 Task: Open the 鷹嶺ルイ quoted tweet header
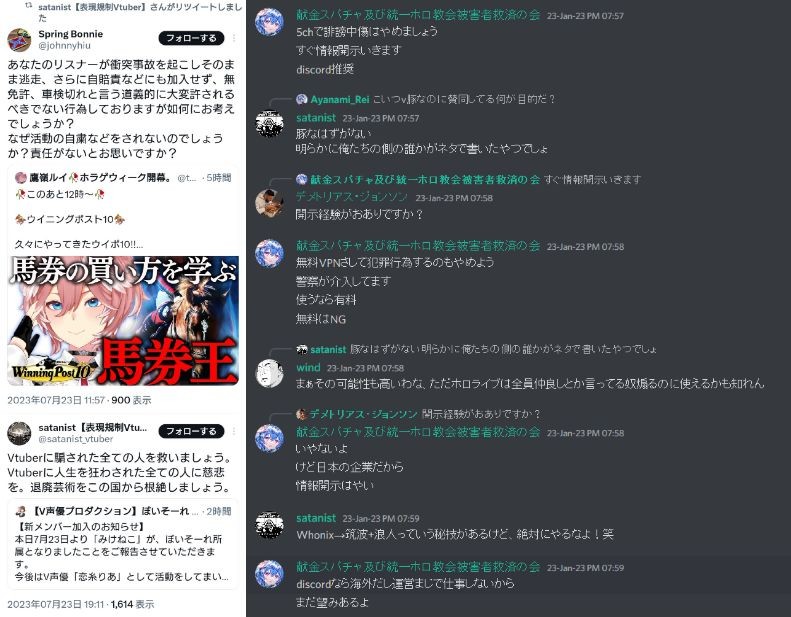click(123, 178)
